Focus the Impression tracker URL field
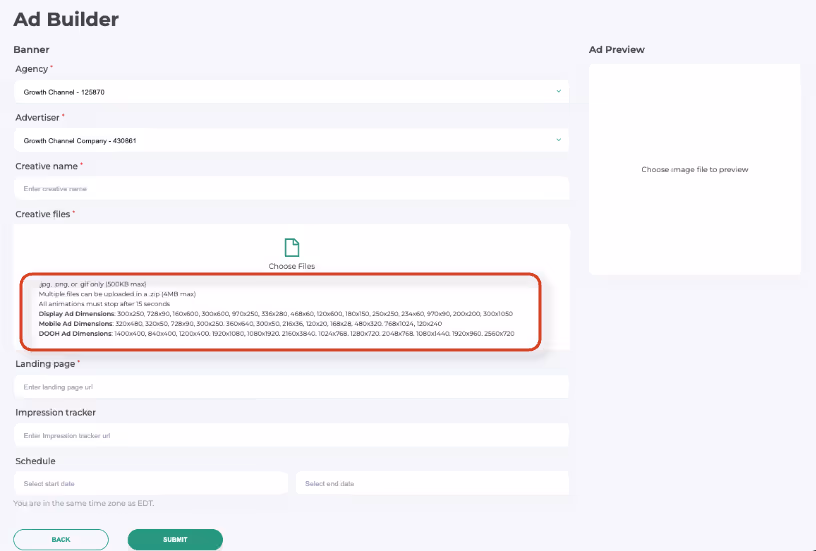816x551 pixels. coord(291,435)
